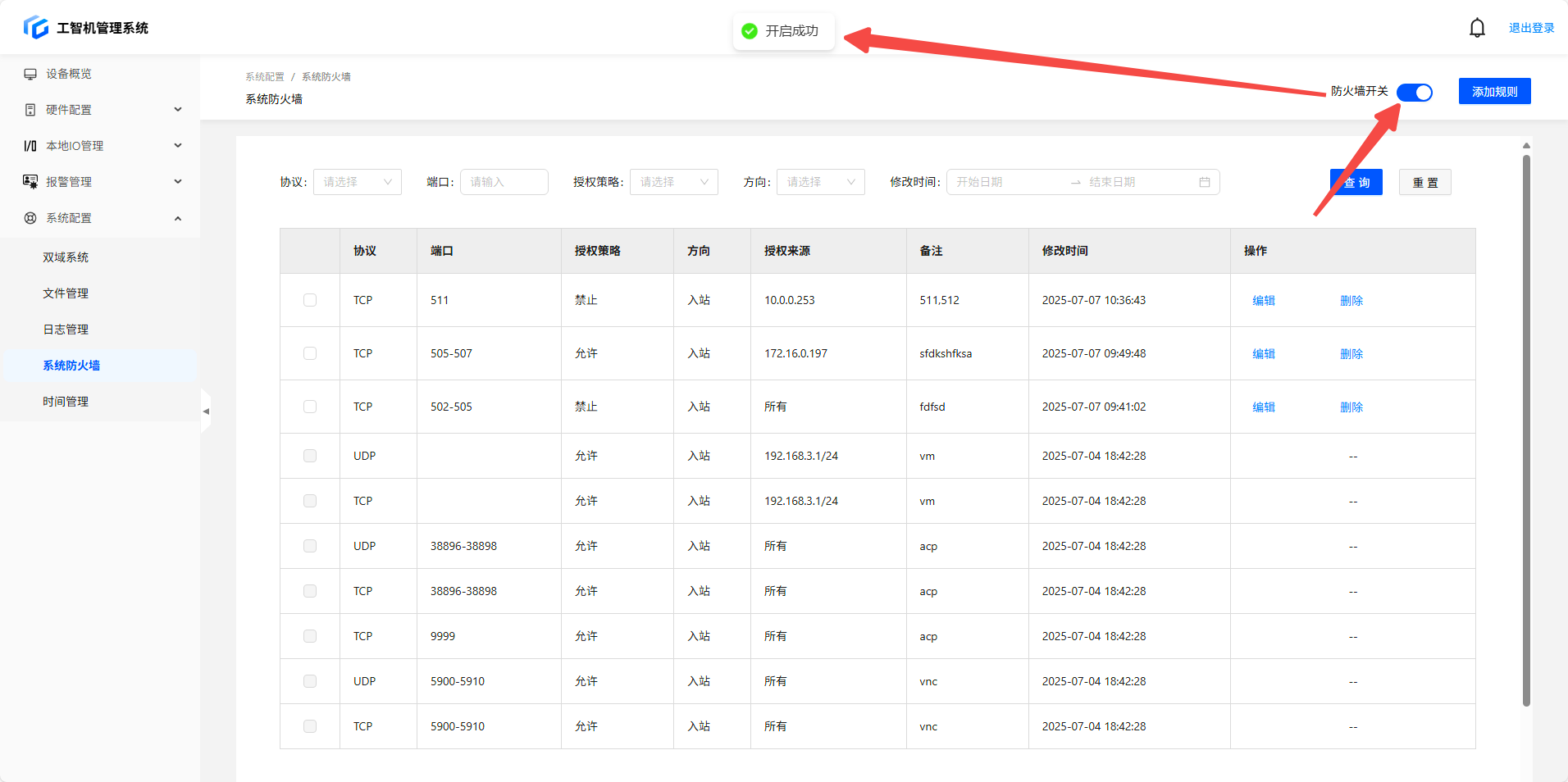Click the 本地IO管理 I/O icon
This screenshot has width=1568, height=782.
click(x=30, y=146)
